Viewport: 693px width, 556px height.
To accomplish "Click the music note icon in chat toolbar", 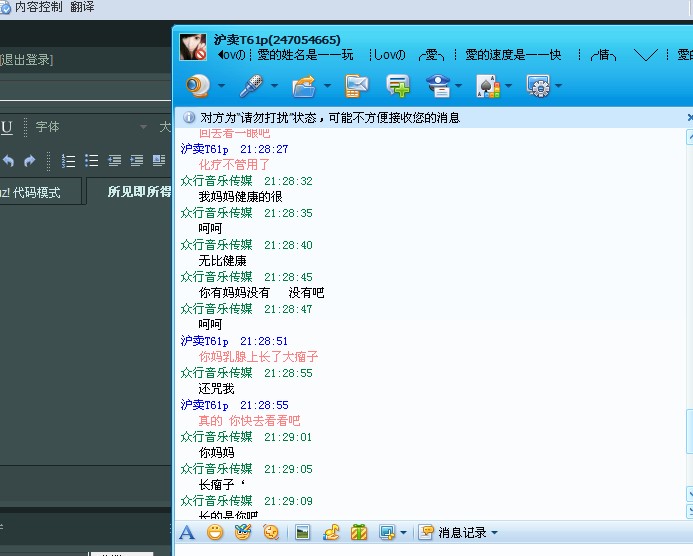I will click(331, 532).
